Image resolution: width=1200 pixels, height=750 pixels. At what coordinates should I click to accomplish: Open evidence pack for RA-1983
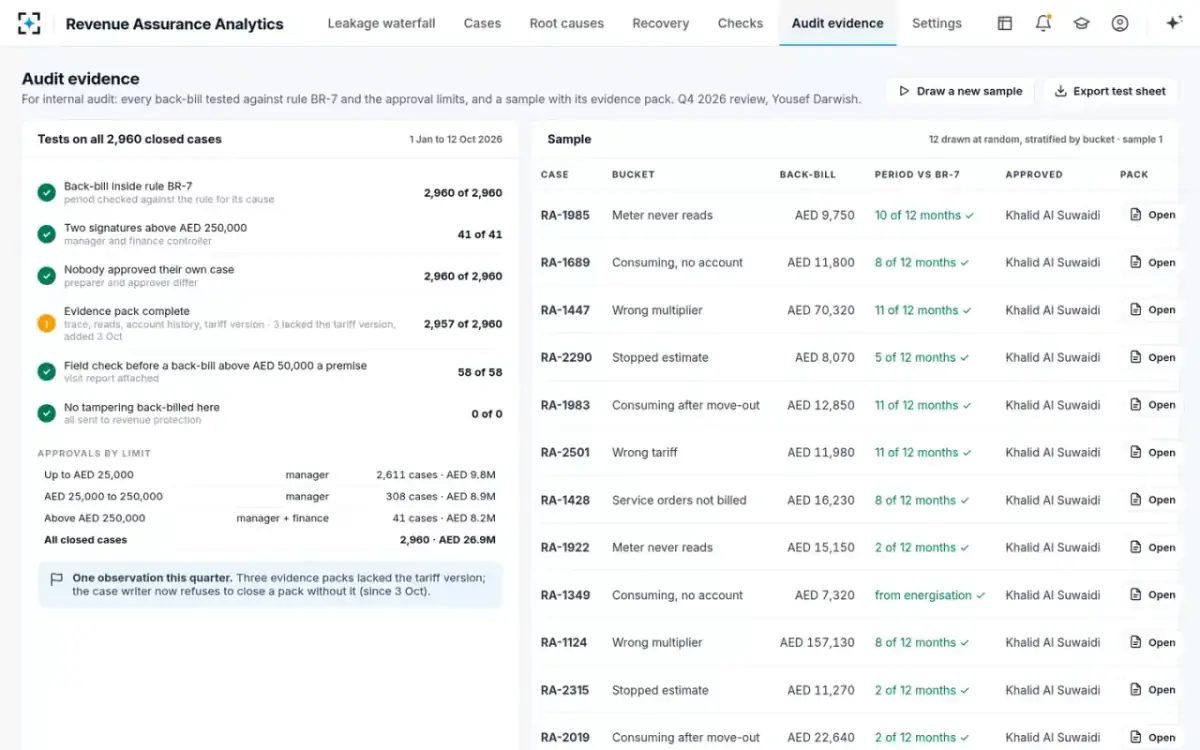coord(1152,405)
